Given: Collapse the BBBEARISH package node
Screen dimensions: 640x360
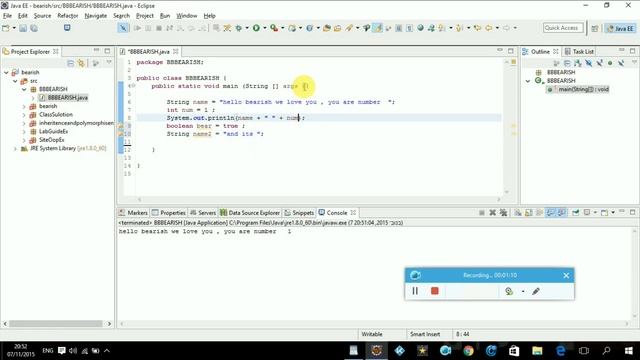Looking at the screenshot, I should coord(24,89).
